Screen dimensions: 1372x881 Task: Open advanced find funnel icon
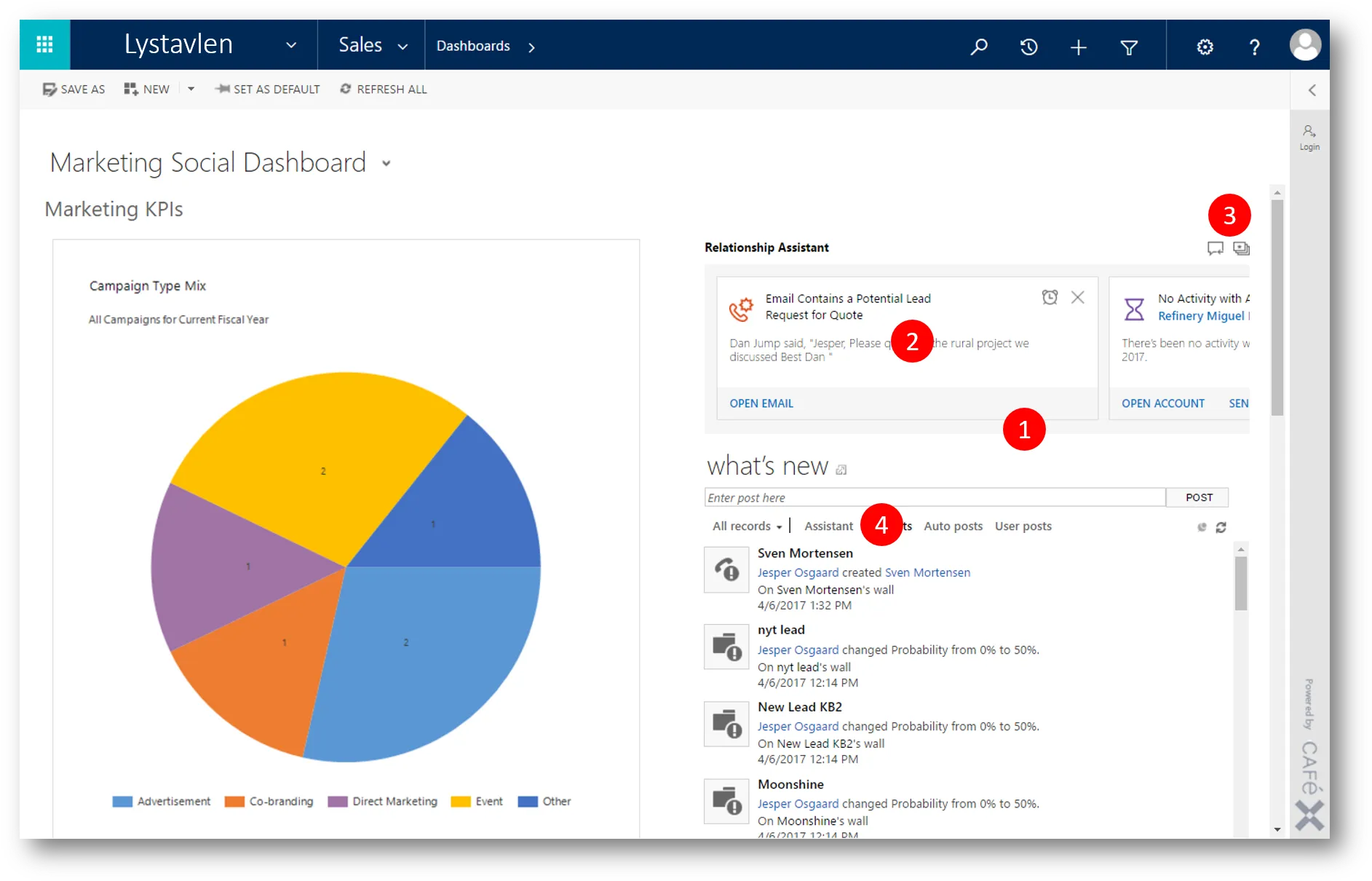[x=1129, y=47]
